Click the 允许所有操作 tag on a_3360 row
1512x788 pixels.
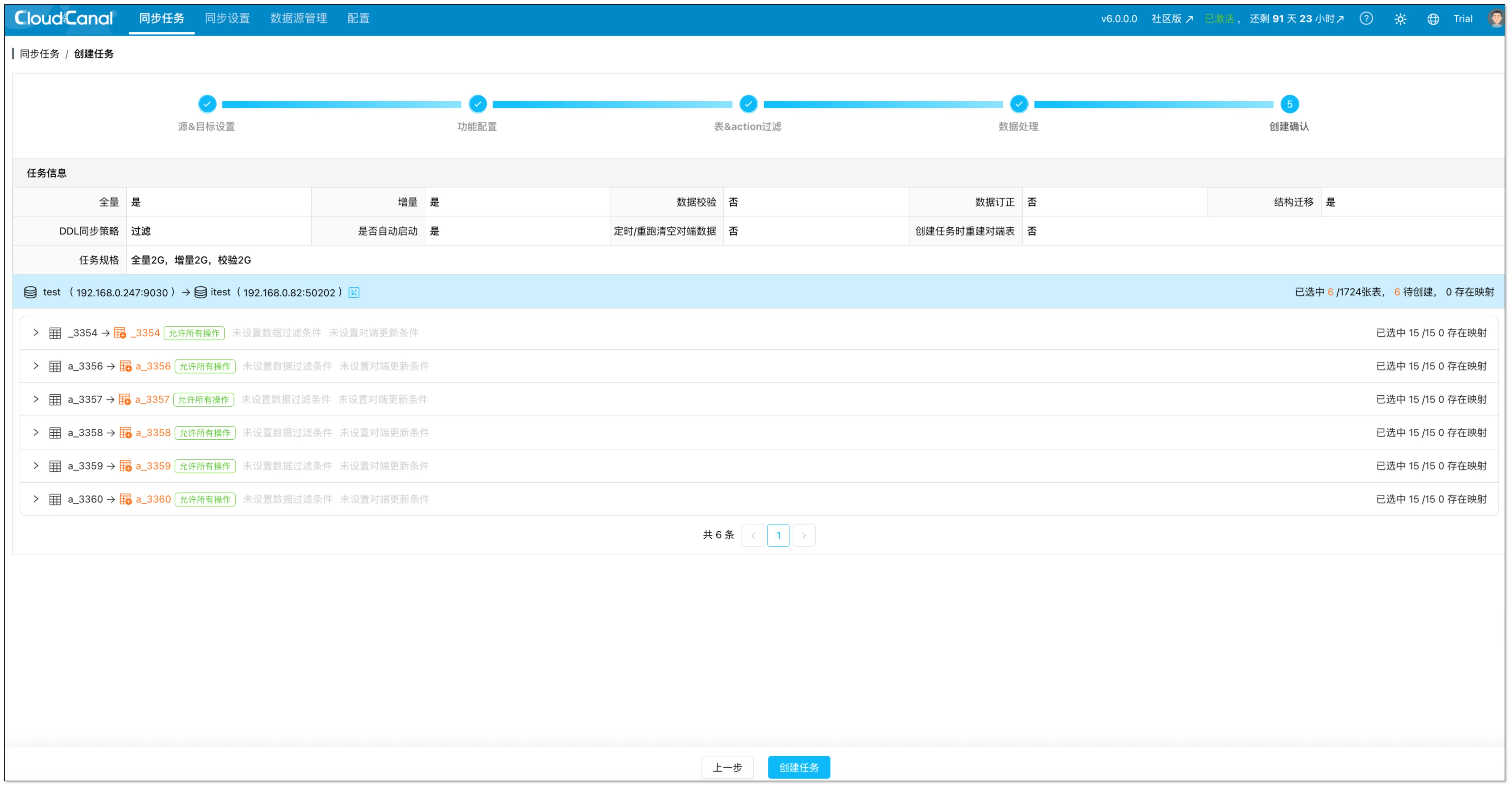point(205,499)
